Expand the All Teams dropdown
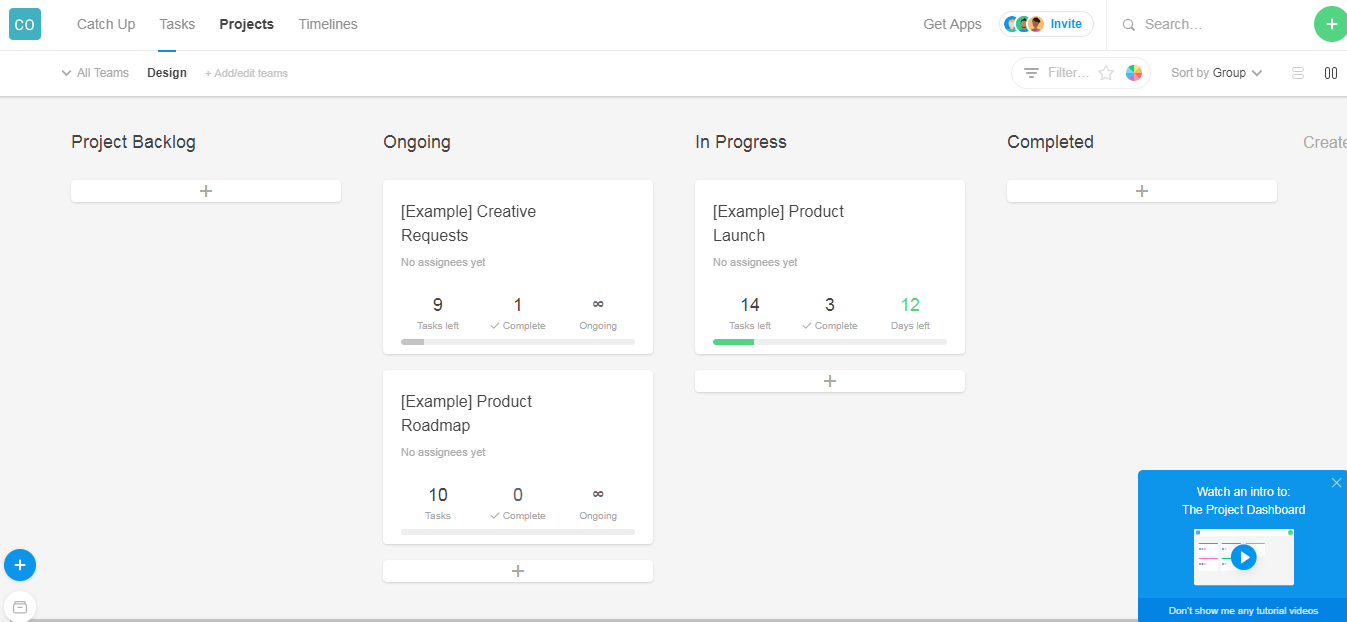The height and width of the screenshot is (622, 1347). (x=95, y=73)
